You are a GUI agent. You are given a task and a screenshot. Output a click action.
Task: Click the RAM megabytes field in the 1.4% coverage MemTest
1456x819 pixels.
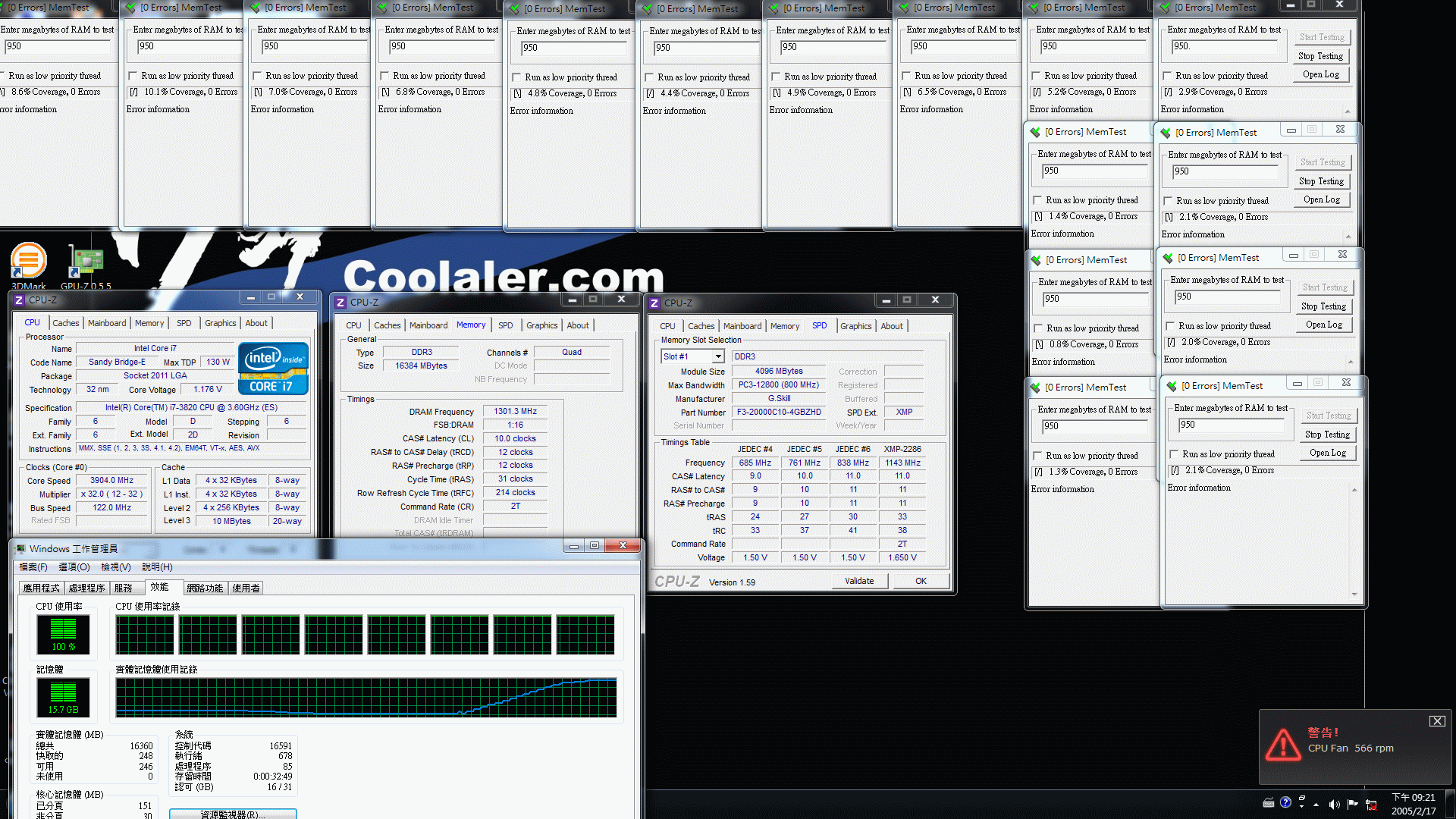pyautogui.click(x=1096, y=171)
